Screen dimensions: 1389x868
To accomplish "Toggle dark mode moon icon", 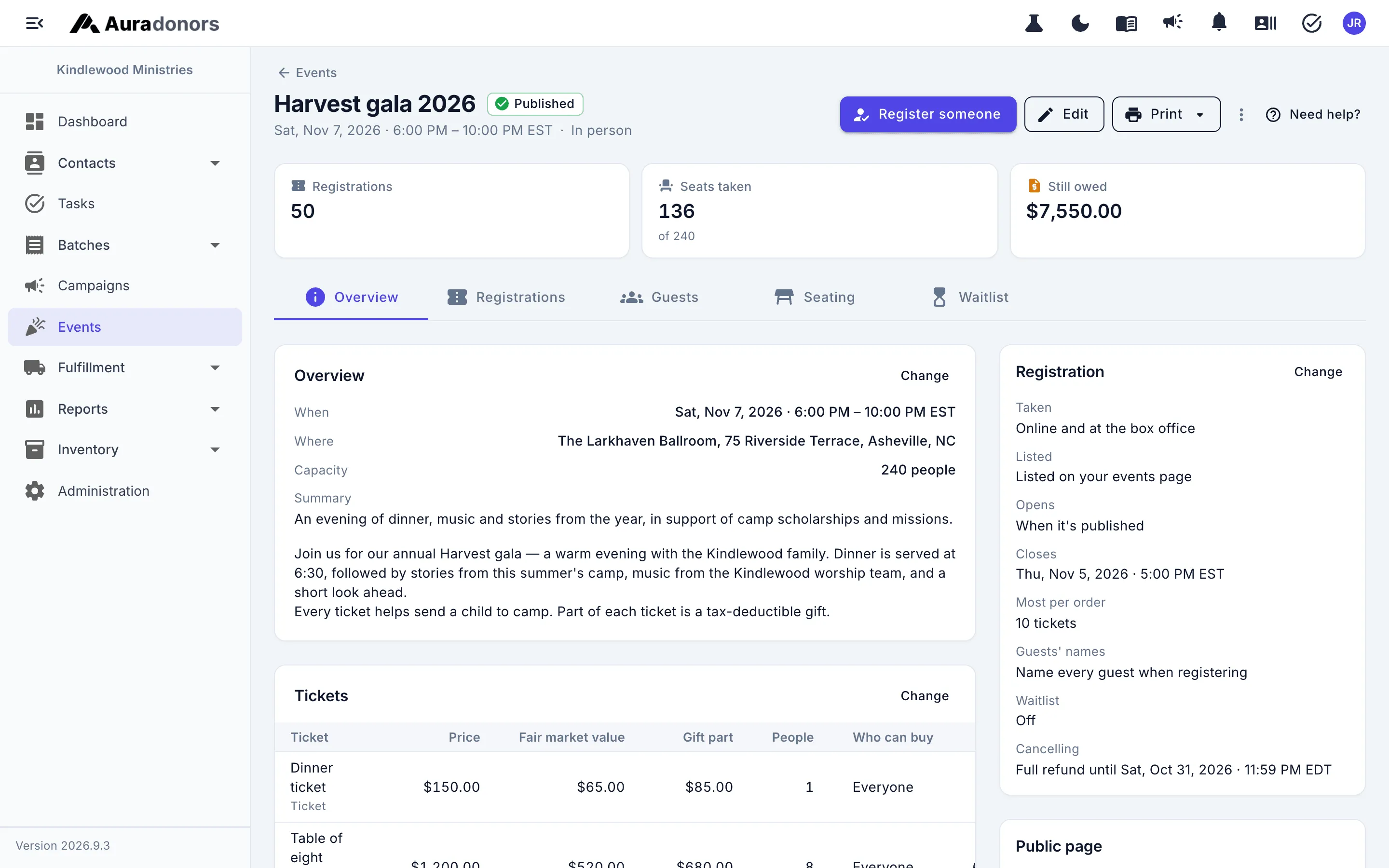I will pos(1080,24).
